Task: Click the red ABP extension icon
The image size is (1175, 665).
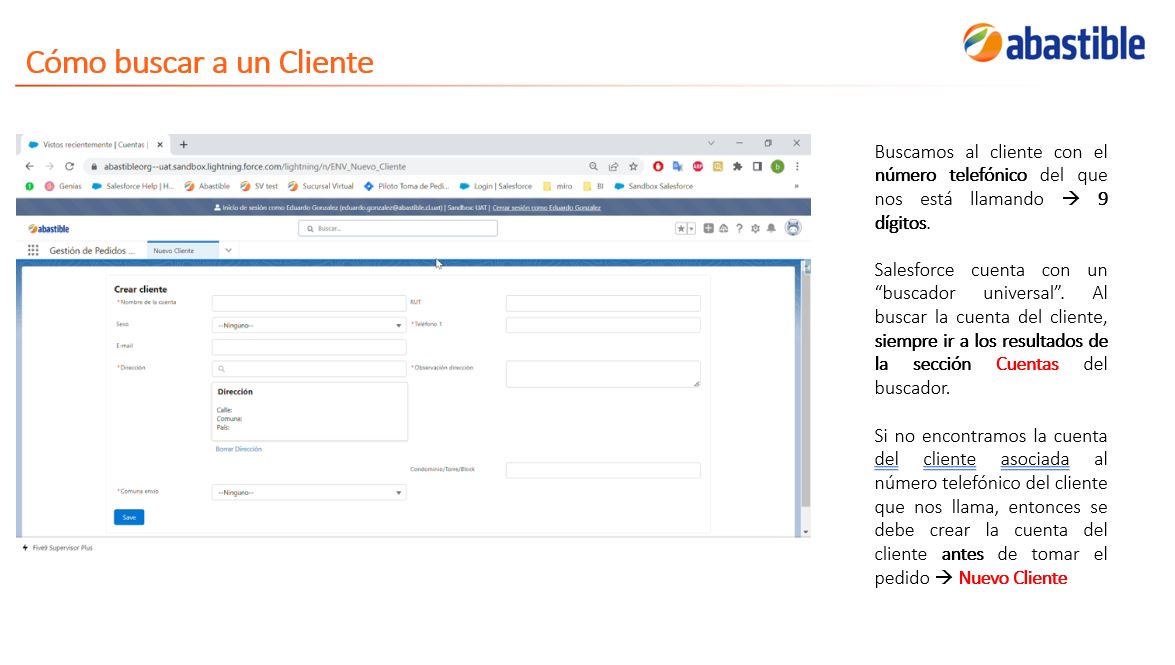Action: [698, 166]
